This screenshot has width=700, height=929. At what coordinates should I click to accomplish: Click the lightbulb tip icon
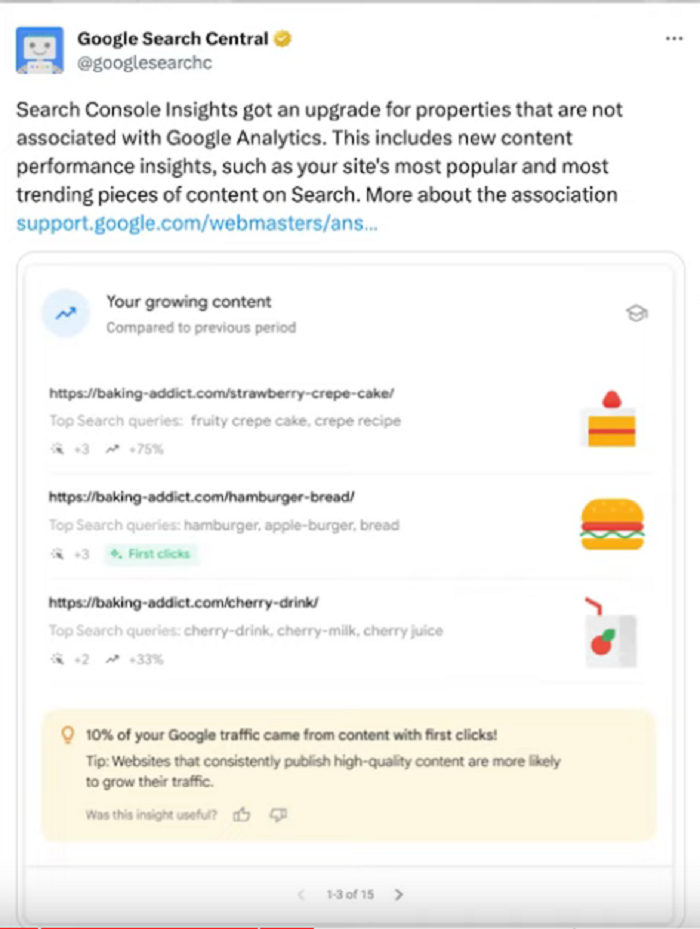[68, 735]
